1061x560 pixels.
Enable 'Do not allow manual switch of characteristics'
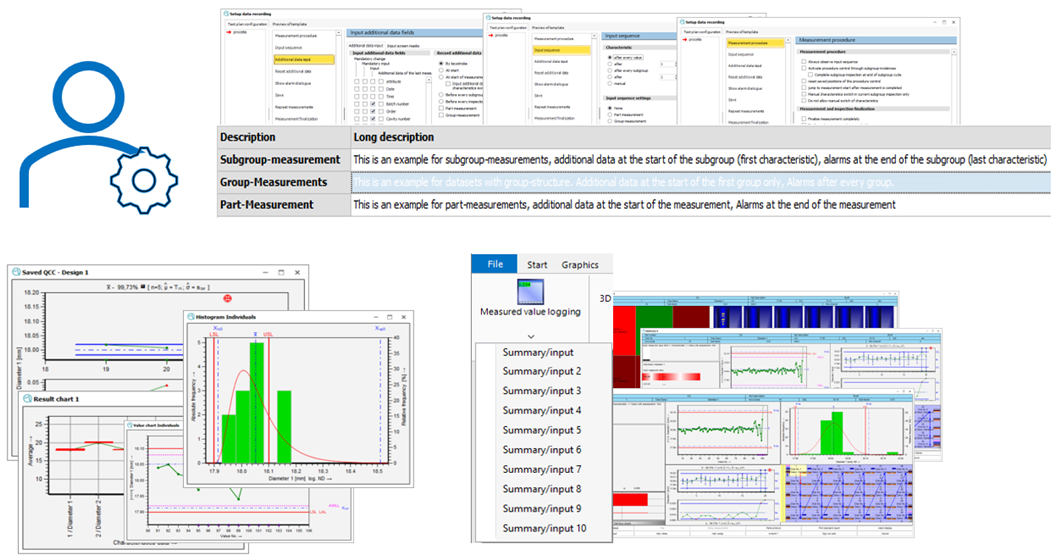tap(804, 101)
